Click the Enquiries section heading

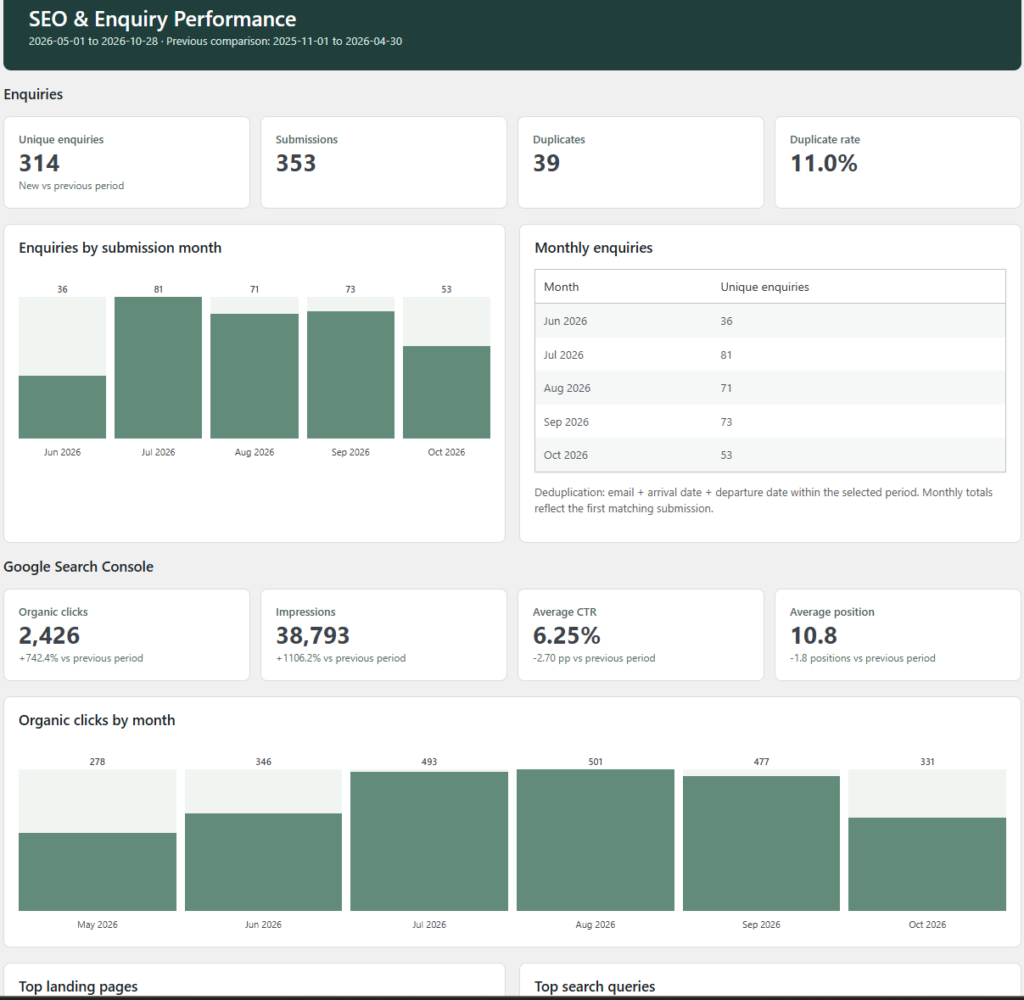pos(33,94)
